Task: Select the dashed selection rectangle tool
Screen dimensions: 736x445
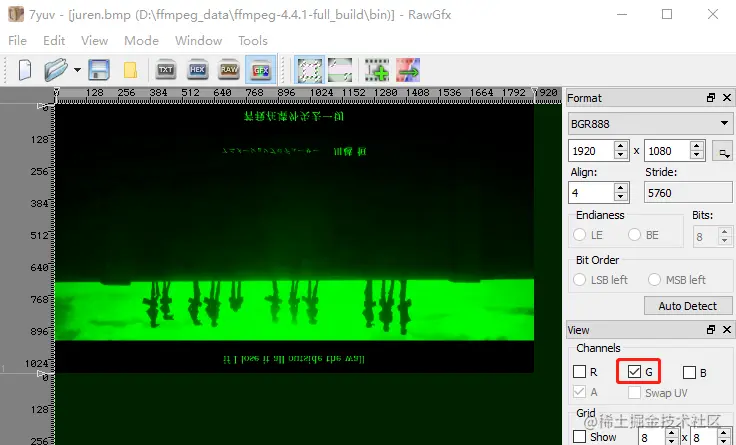Action: point(310,70)
